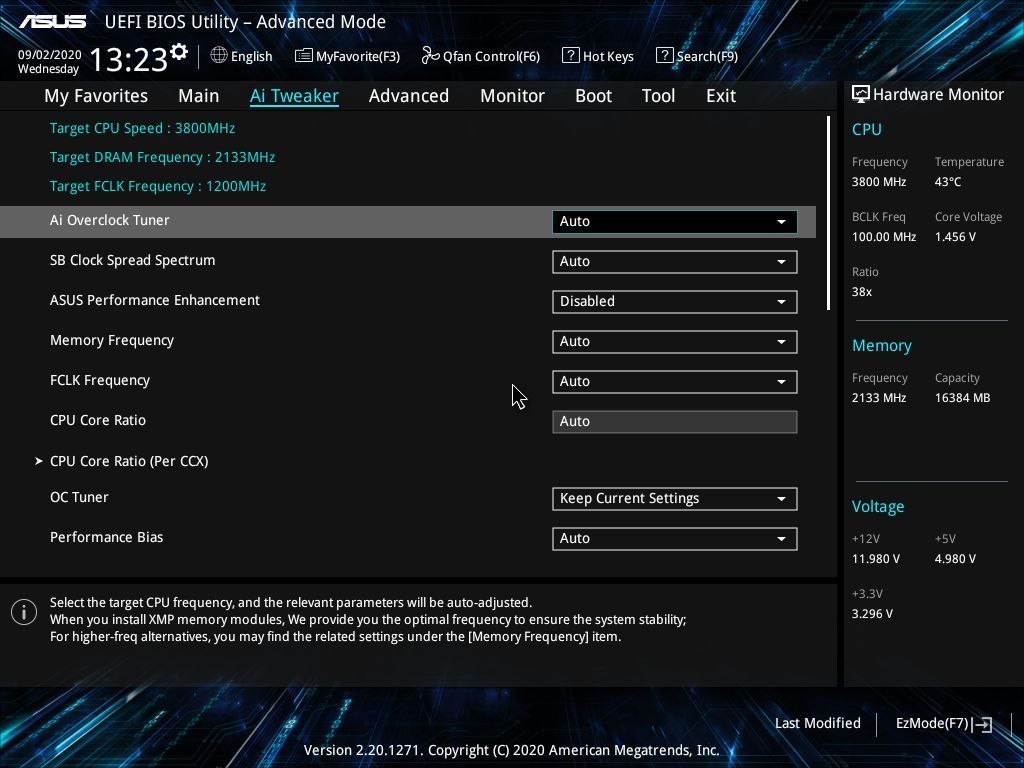Click CPU temperature value 43°C
Screen dimensions: 1024x768
tap(948, 182)
